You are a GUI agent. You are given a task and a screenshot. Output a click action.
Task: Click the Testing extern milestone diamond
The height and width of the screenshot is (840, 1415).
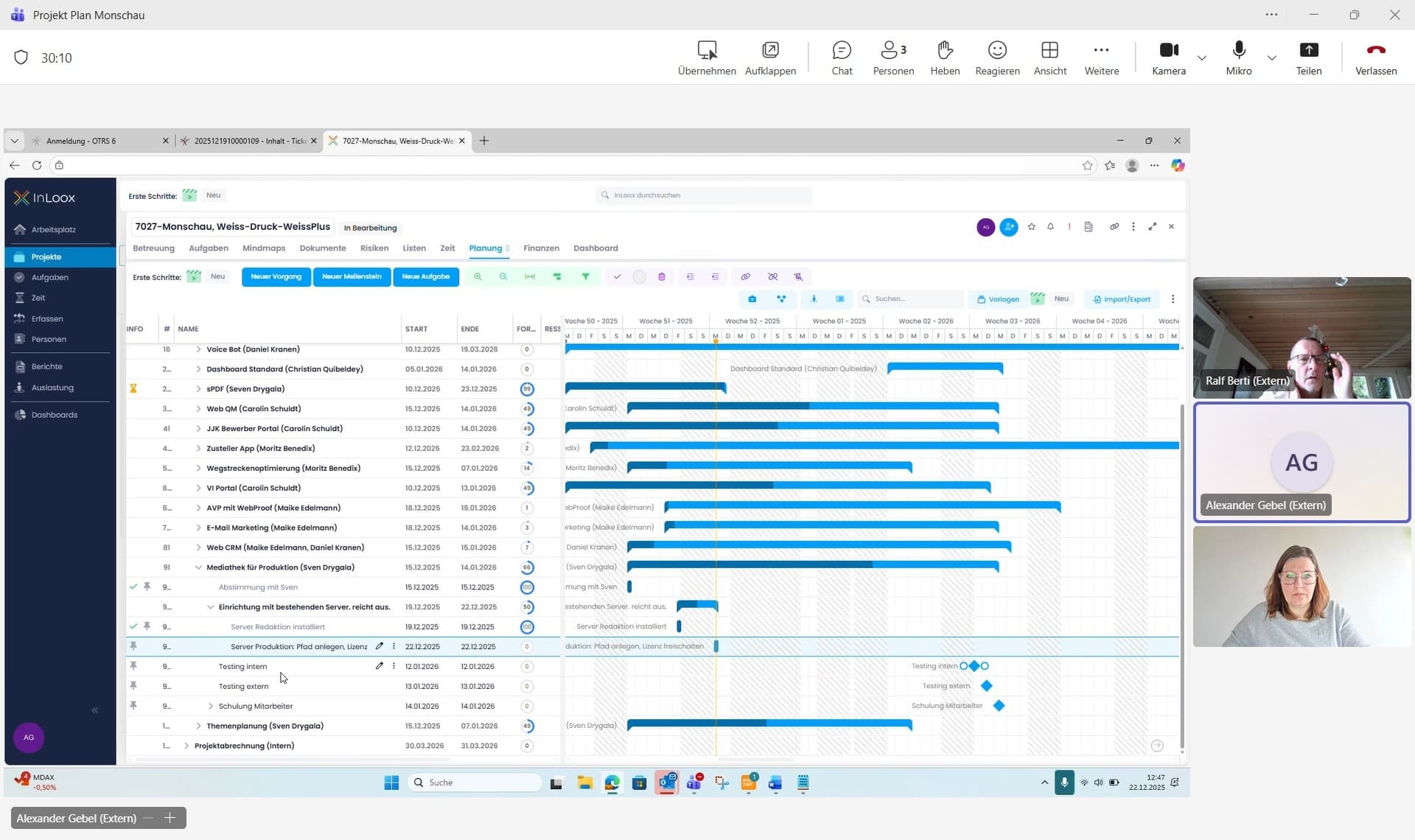pyautogui.click(x=986, y=687)
